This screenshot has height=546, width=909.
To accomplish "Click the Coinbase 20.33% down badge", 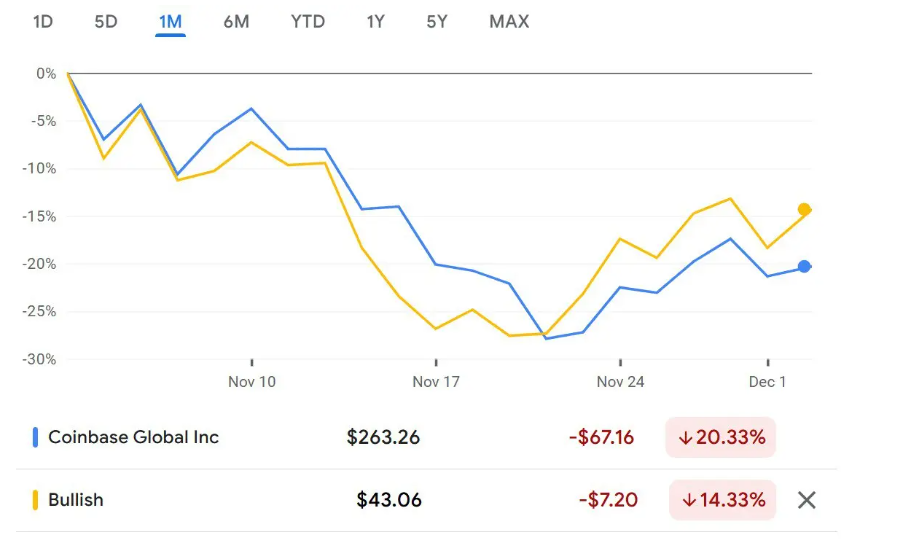I will (721, 437).
